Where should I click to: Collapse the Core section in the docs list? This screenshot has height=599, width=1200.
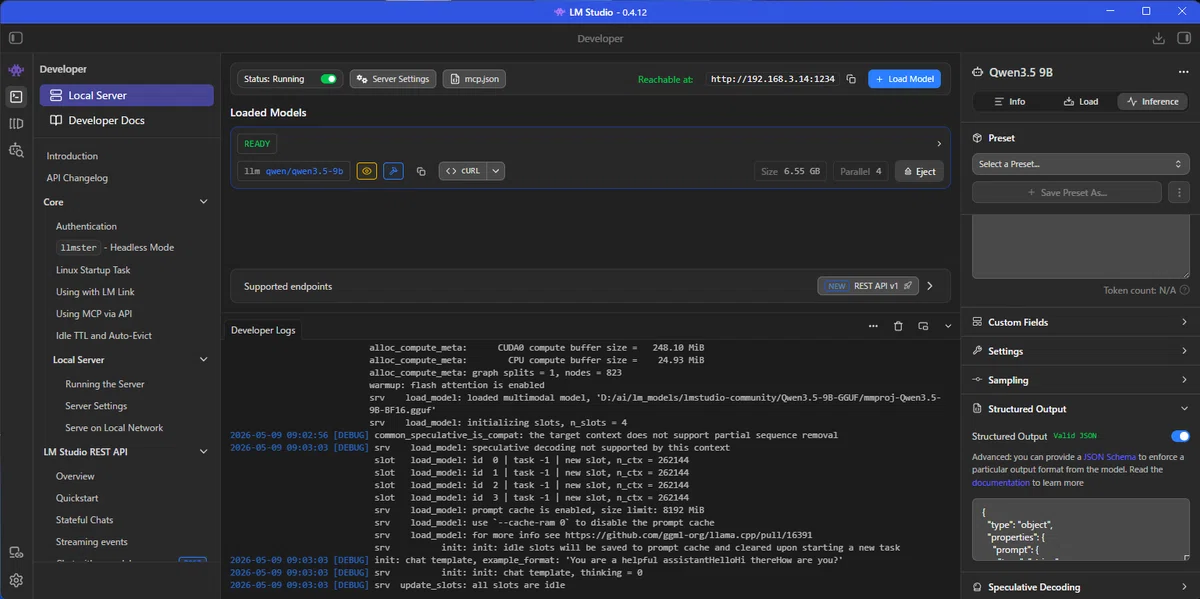204,202
